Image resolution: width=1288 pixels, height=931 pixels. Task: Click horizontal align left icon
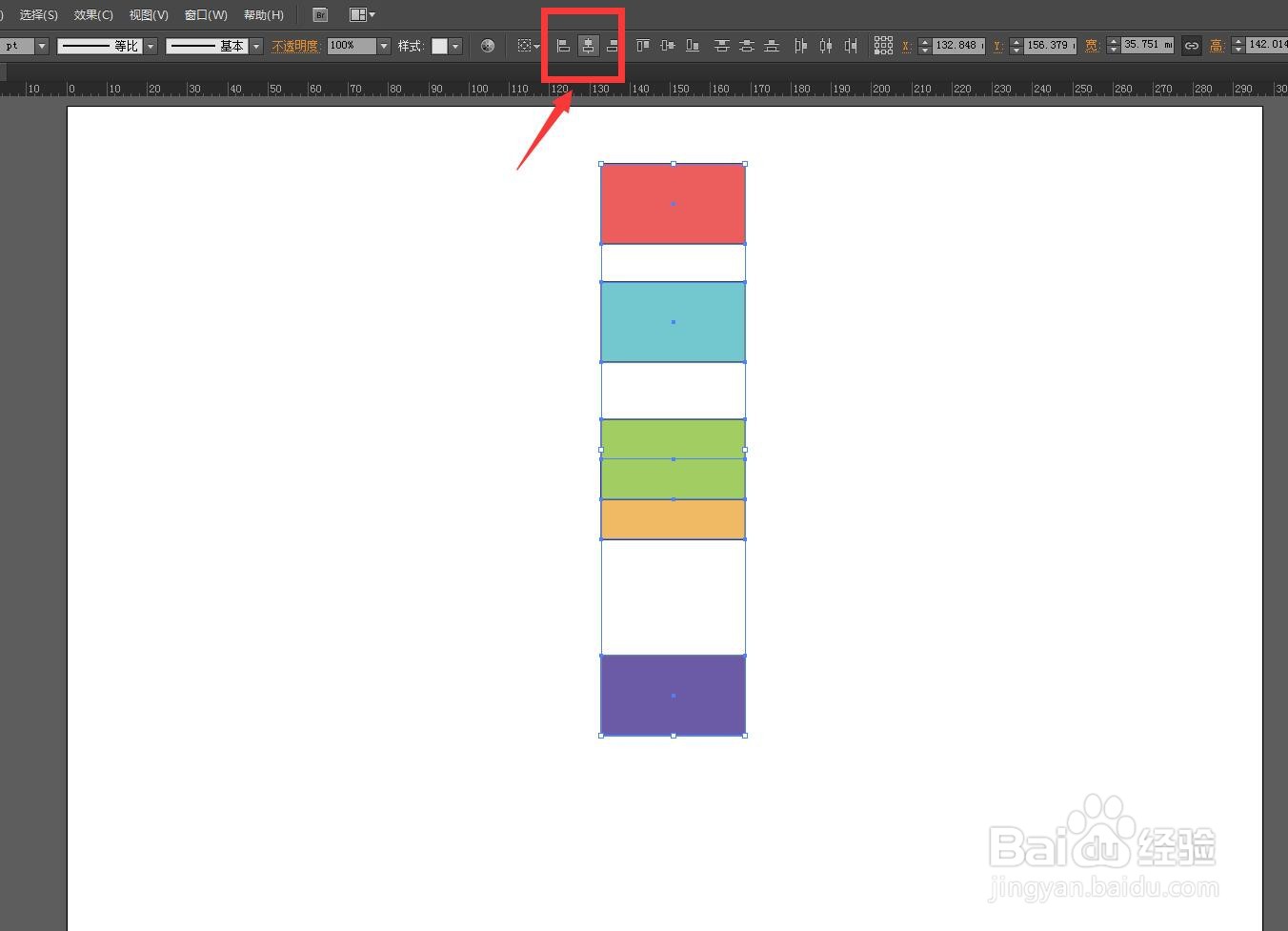pos(563,46)
